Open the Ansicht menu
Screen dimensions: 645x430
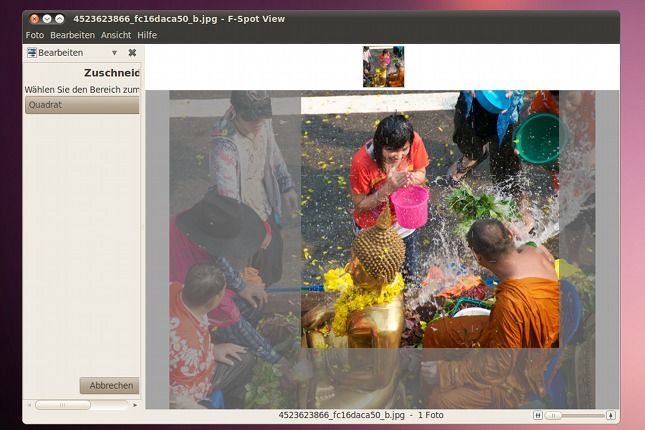click(116, 35)
